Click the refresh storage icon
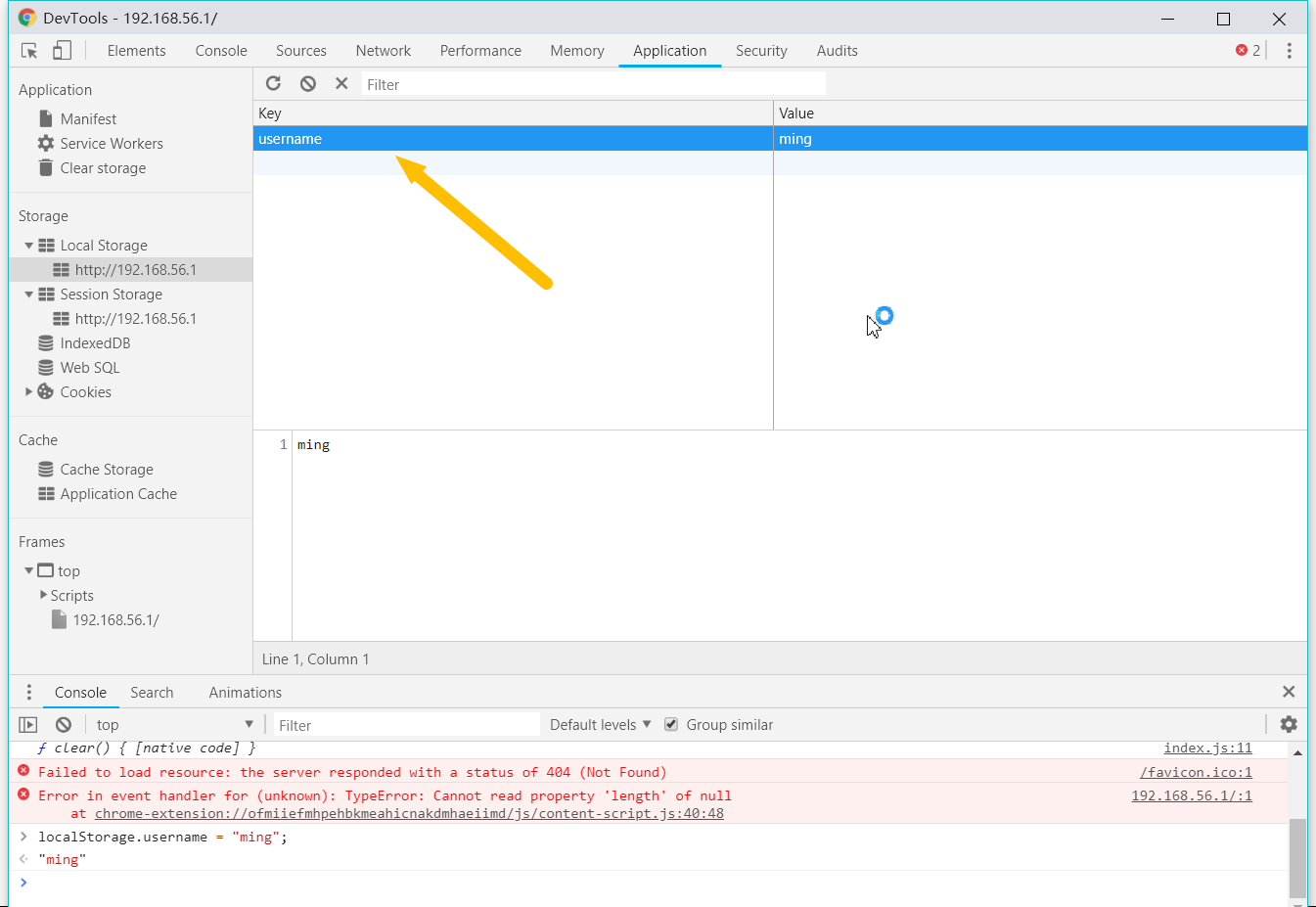 (274, 84)
